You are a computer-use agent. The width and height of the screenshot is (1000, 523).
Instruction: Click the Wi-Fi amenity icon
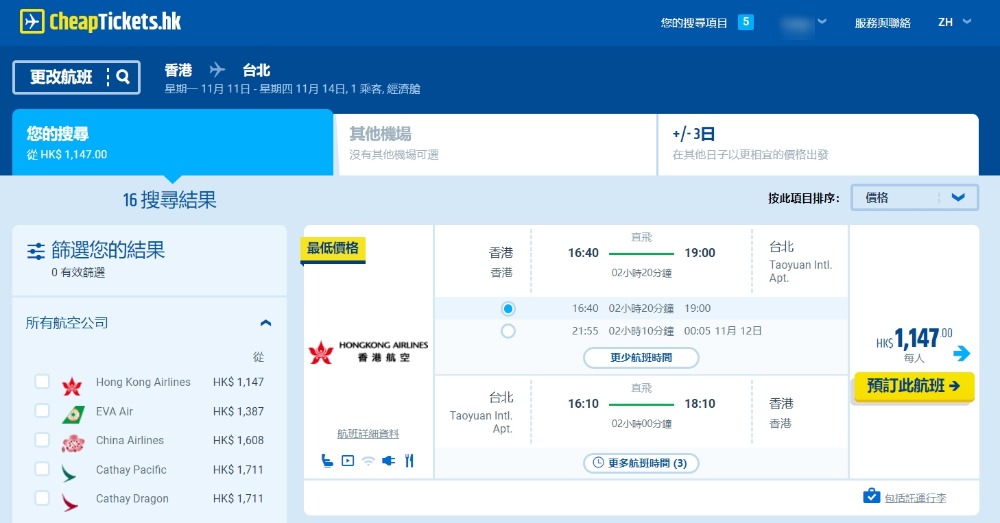[x=368, y=461]
